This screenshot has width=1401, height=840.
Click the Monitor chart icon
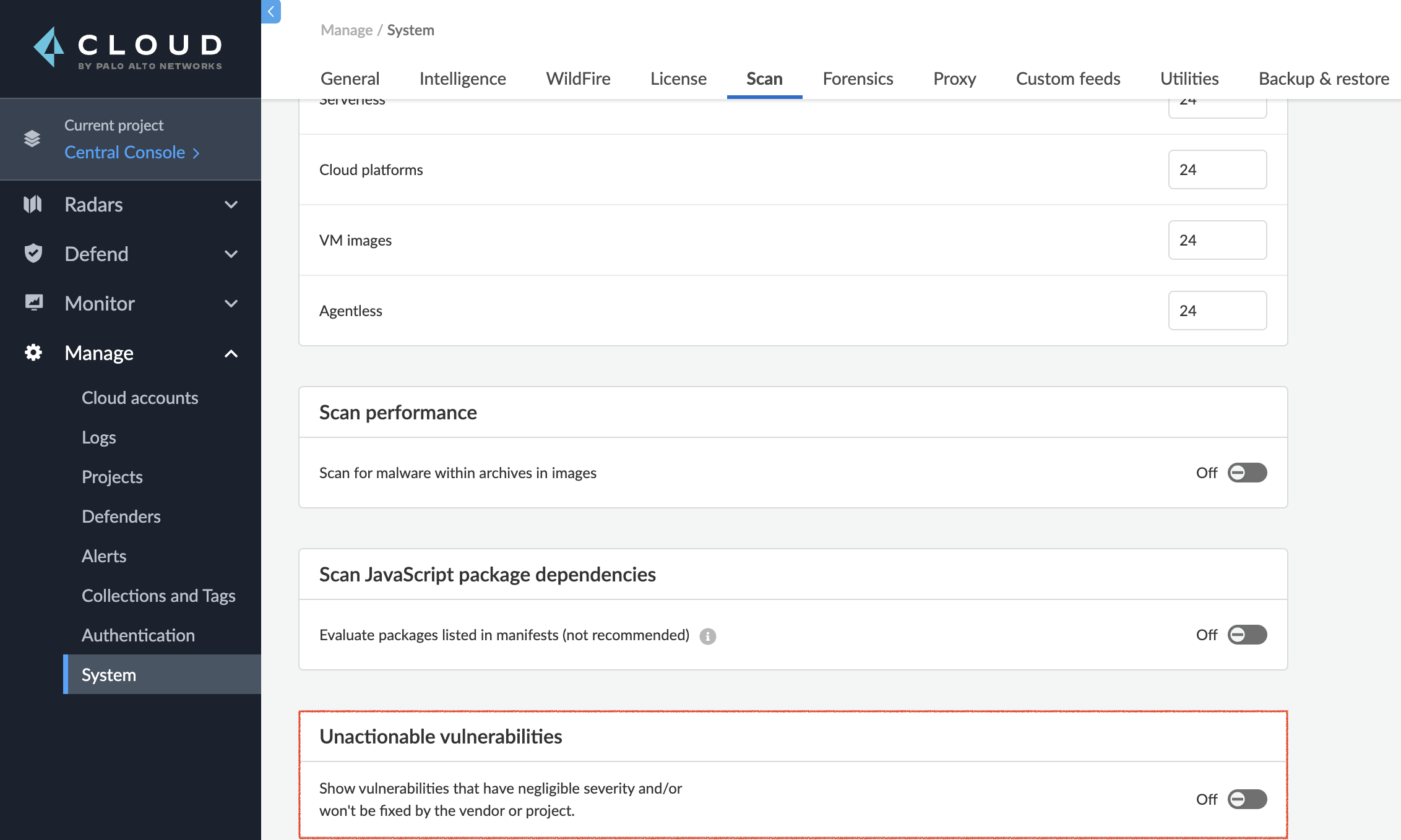pos(33,302)
